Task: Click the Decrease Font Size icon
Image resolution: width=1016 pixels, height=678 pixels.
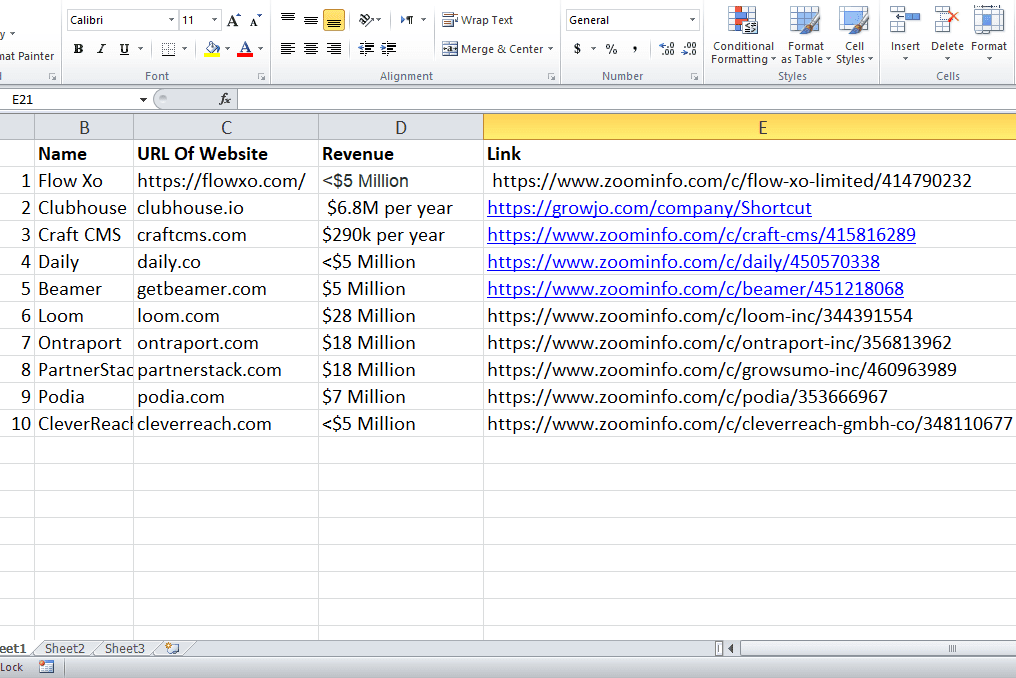Action: (255, 21)
